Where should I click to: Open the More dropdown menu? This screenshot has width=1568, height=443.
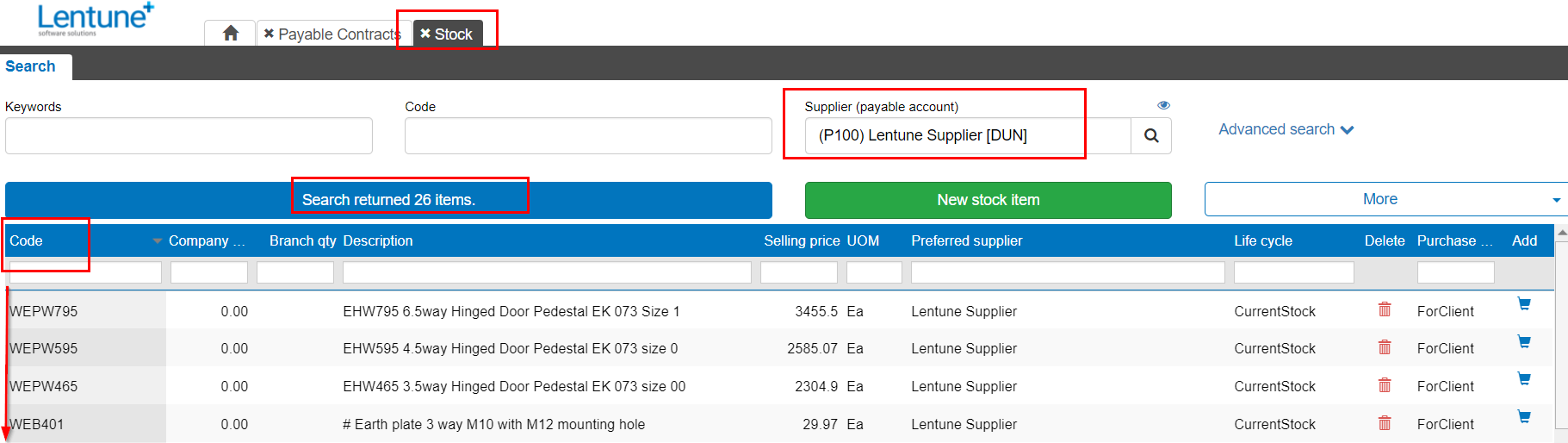(x=1385, y=199)
